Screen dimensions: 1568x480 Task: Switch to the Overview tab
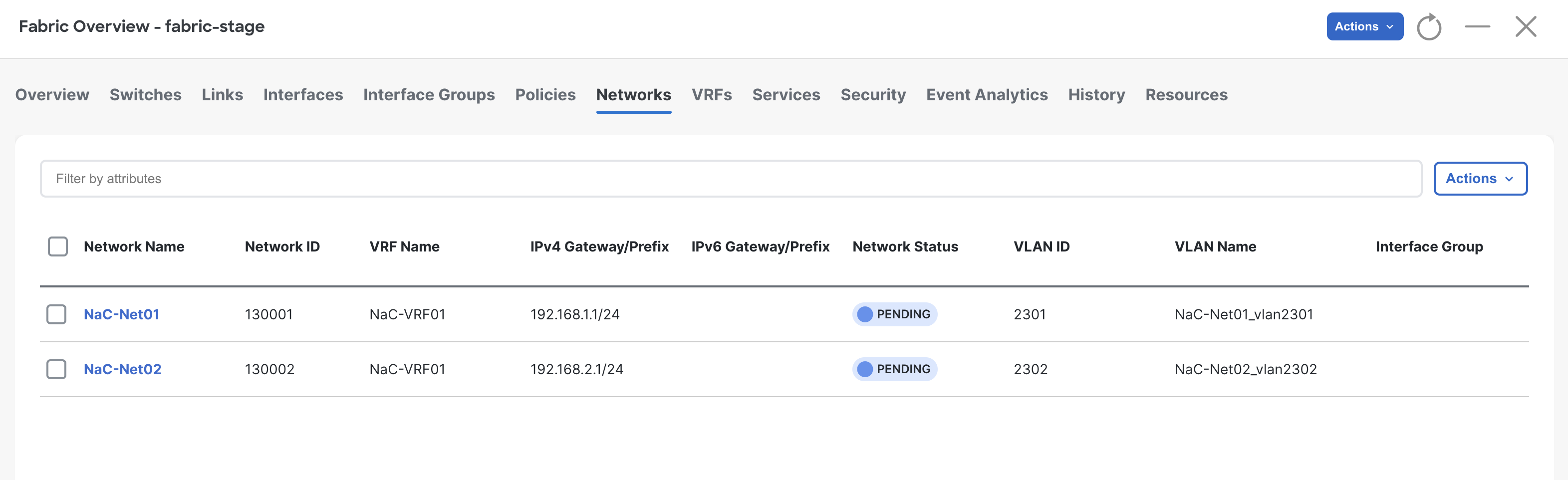point(52,95)
